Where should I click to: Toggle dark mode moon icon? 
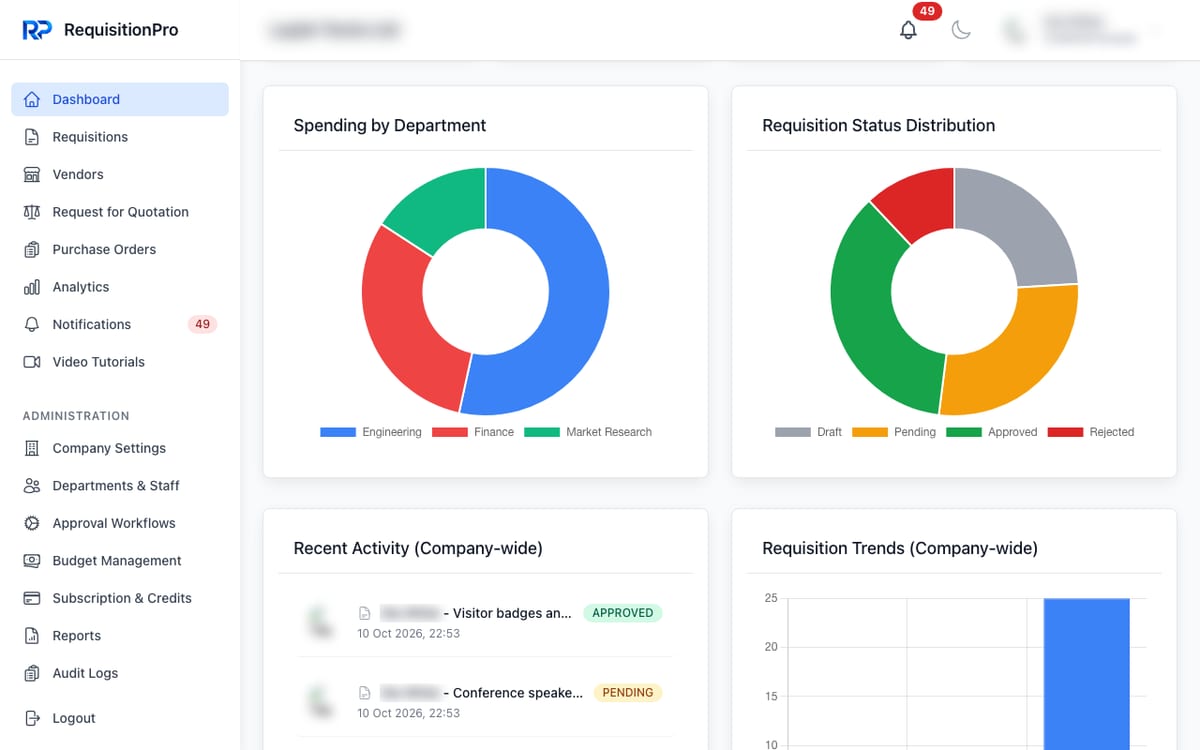pos(961,30)
